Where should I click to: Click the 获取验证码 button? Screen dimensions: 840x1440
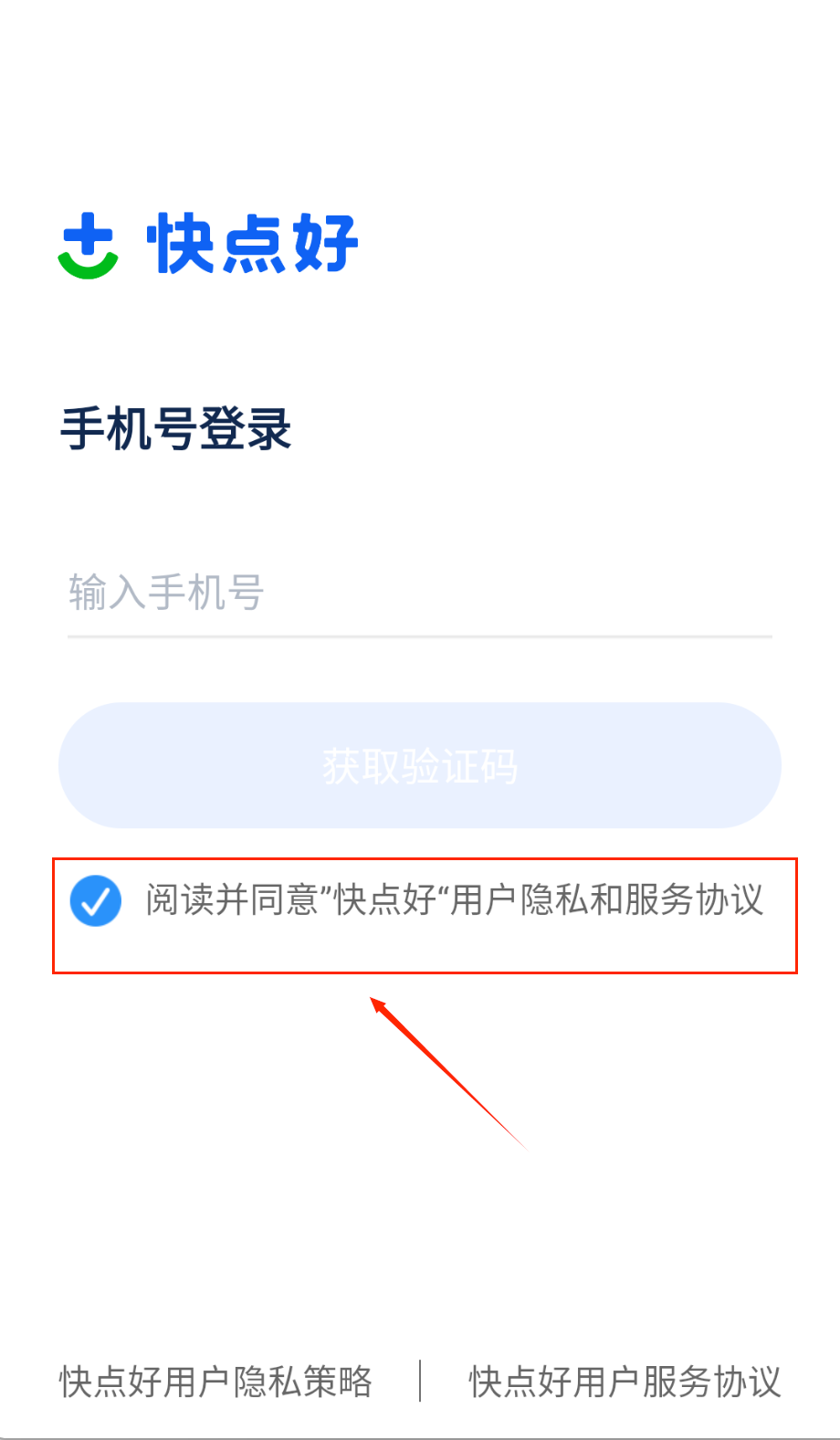tap(420, 765)
